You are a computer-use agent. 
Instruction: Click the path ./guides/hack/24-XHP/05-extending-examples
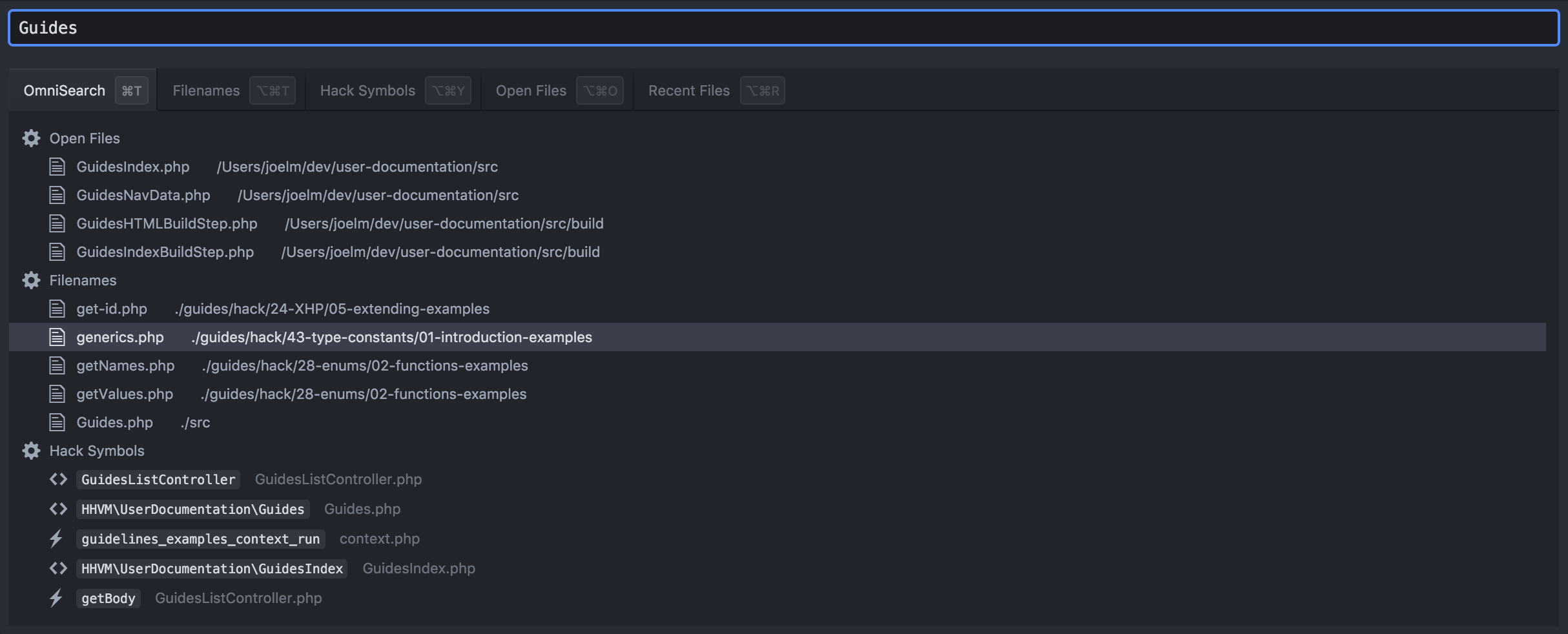(332, 309)
